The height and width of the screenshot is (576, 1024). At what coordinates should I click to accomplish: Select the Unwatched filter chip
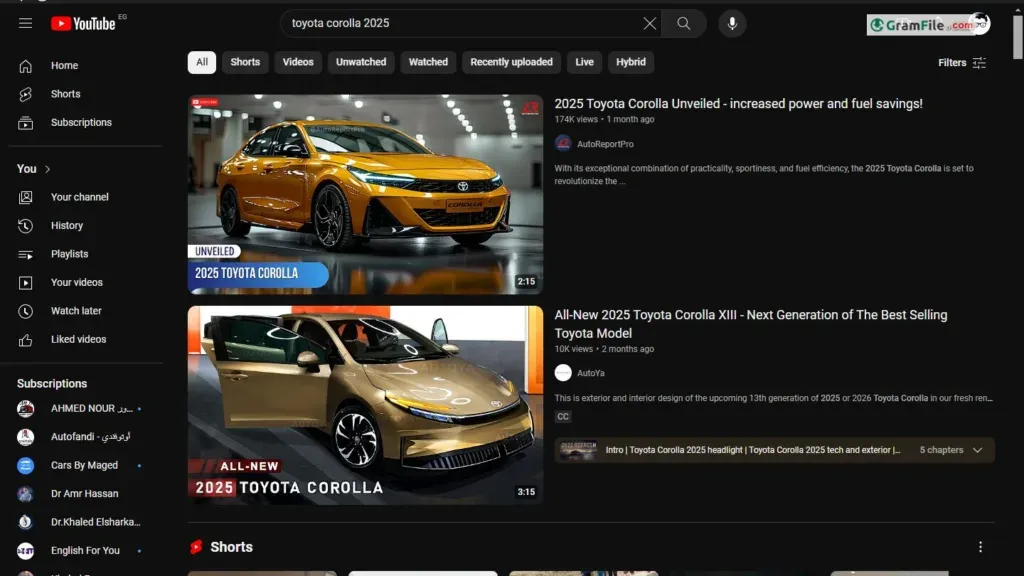[361, 62]
